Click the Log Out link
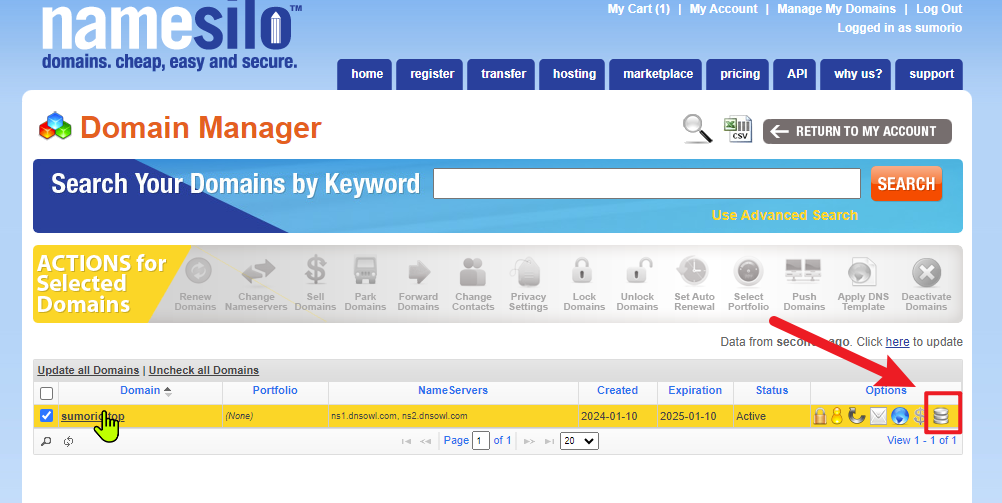This screenshot has width=1002, height=503. tap(939, 9)
